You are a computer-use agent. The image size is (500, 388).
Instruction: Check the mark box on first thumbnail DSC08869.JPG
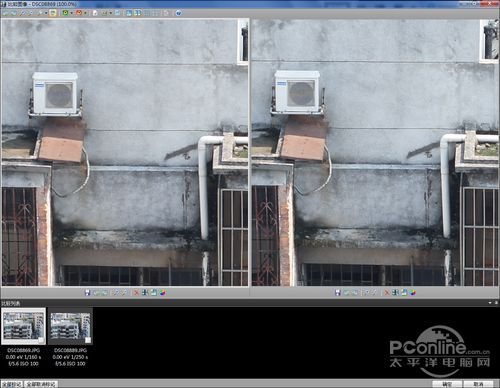click(x=41, y=340)
